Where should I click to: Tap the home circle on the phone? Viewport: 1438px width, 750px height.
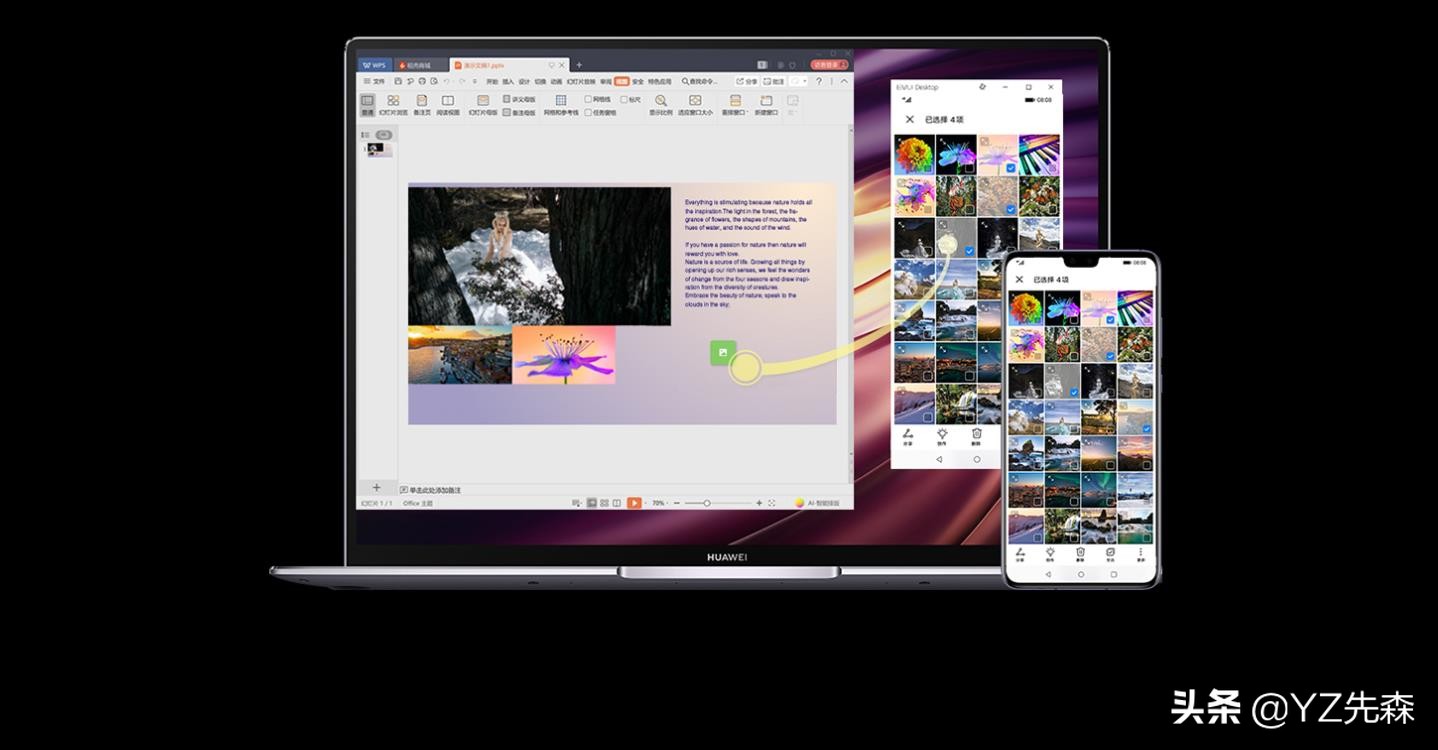(x=1082, y=575)
